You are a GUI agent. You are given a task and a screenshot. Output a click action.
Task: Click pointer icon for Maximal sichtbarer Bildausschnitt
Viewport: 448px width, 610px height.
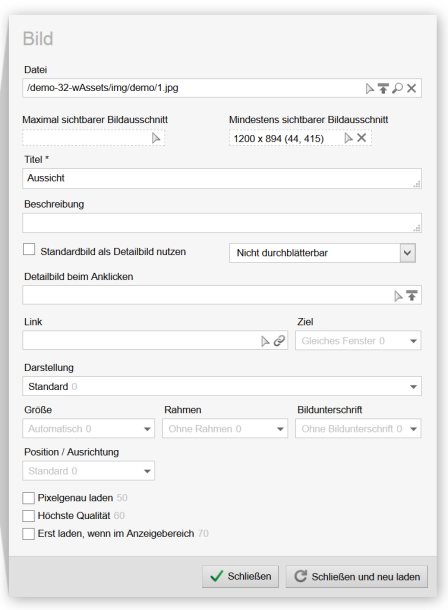pos(156,138)
